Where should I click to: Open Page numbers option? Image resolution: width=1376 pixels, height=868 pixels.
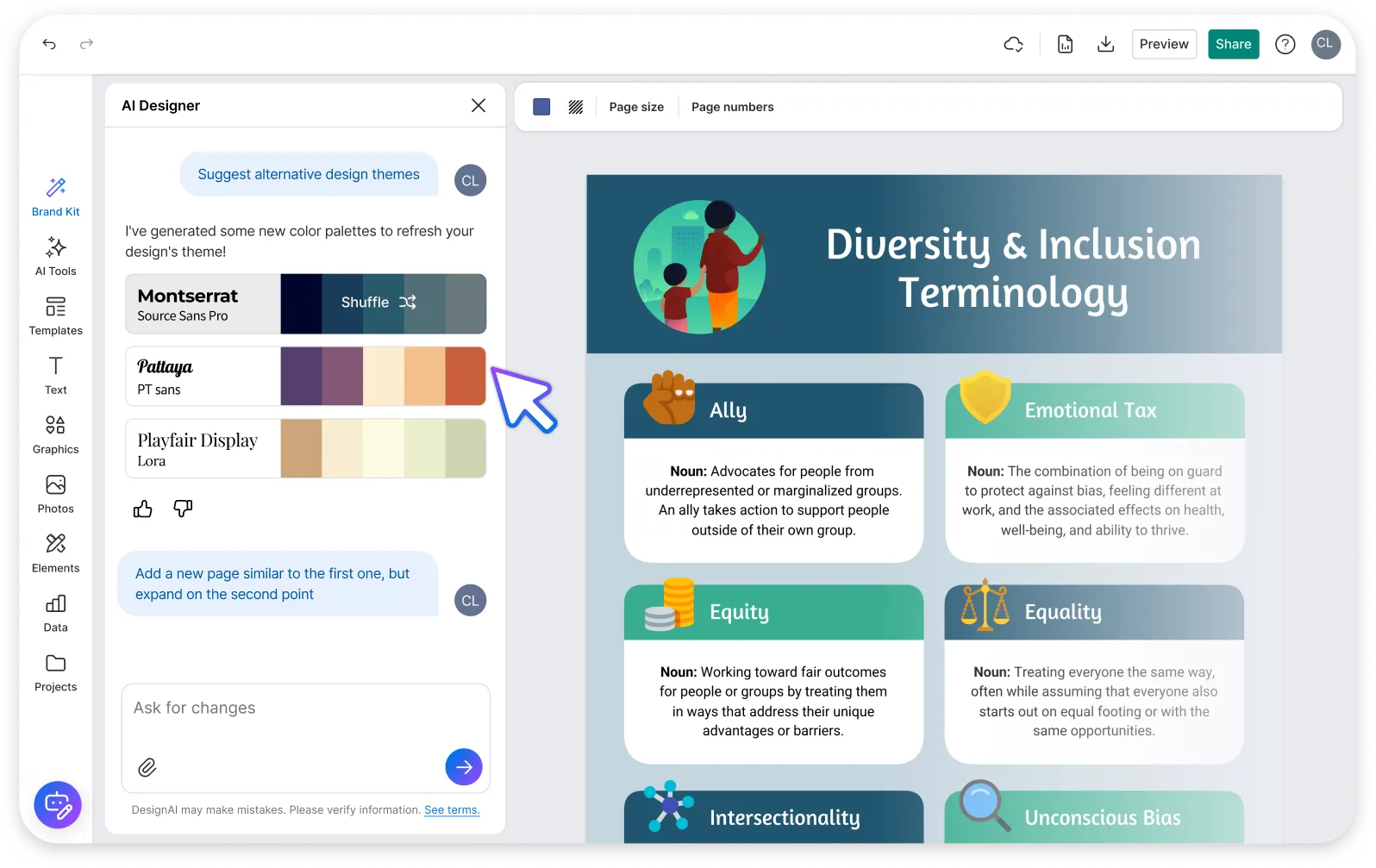[733, 107]
